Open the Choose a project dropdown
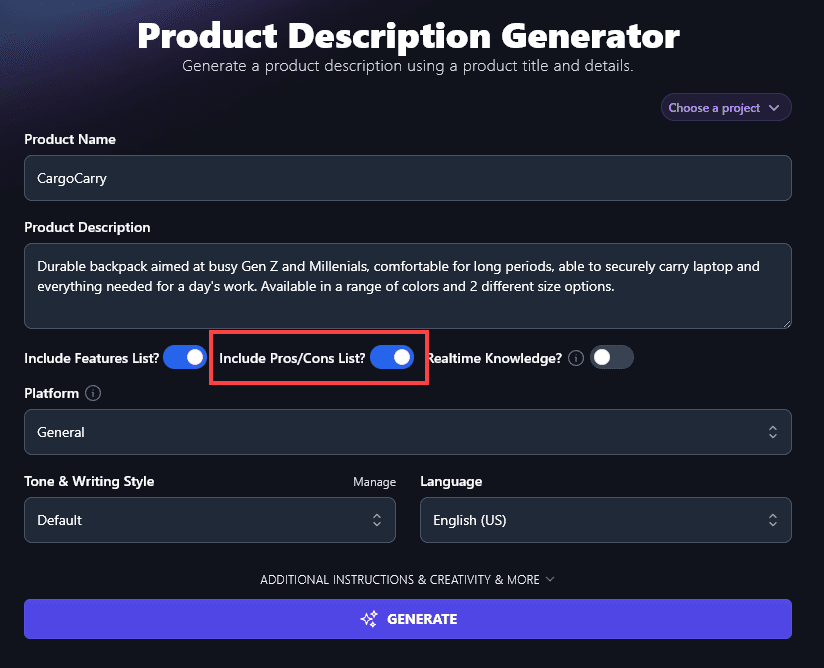The image size is (824, 668). point(726,107)
